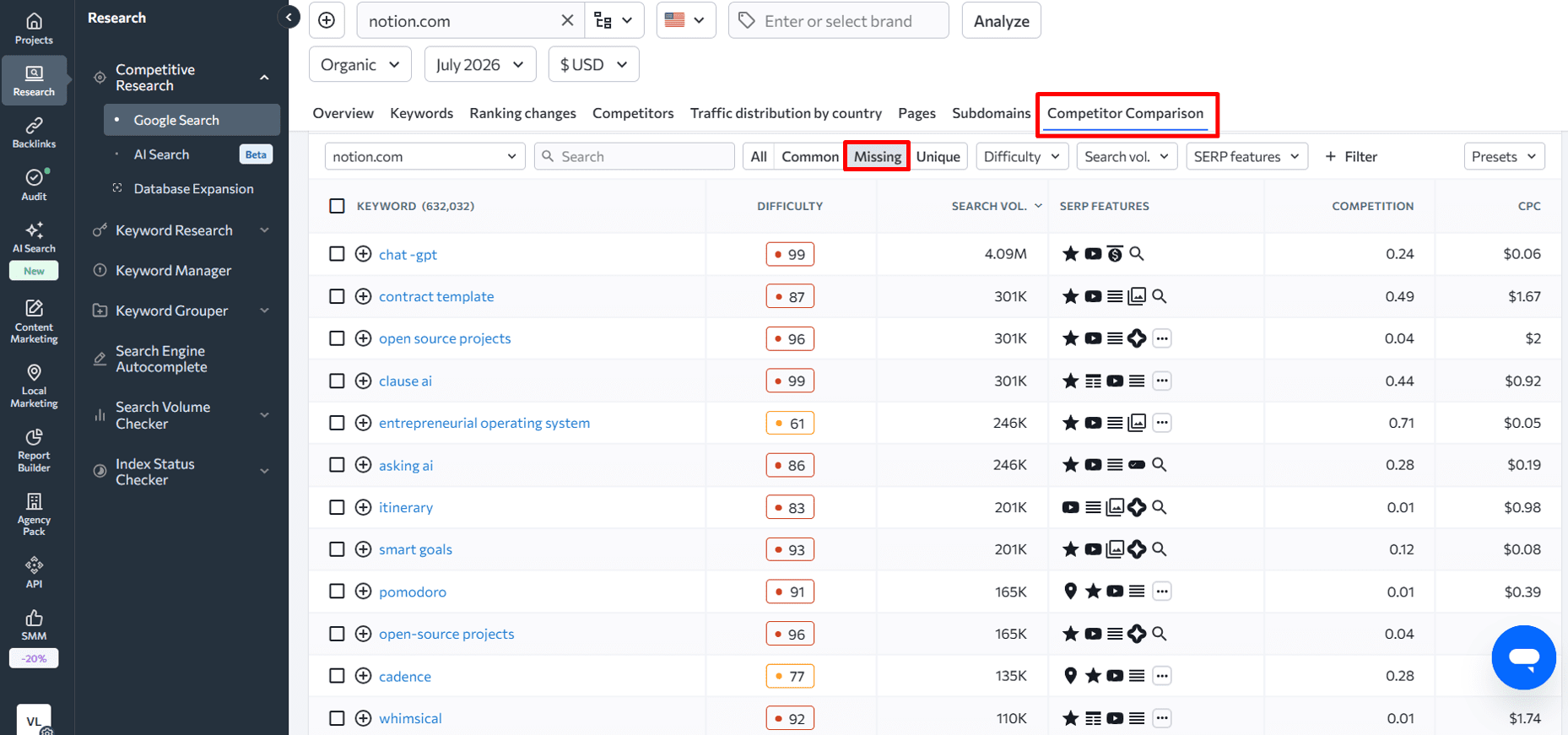Open the Presets dropdown

point(1504,156)
